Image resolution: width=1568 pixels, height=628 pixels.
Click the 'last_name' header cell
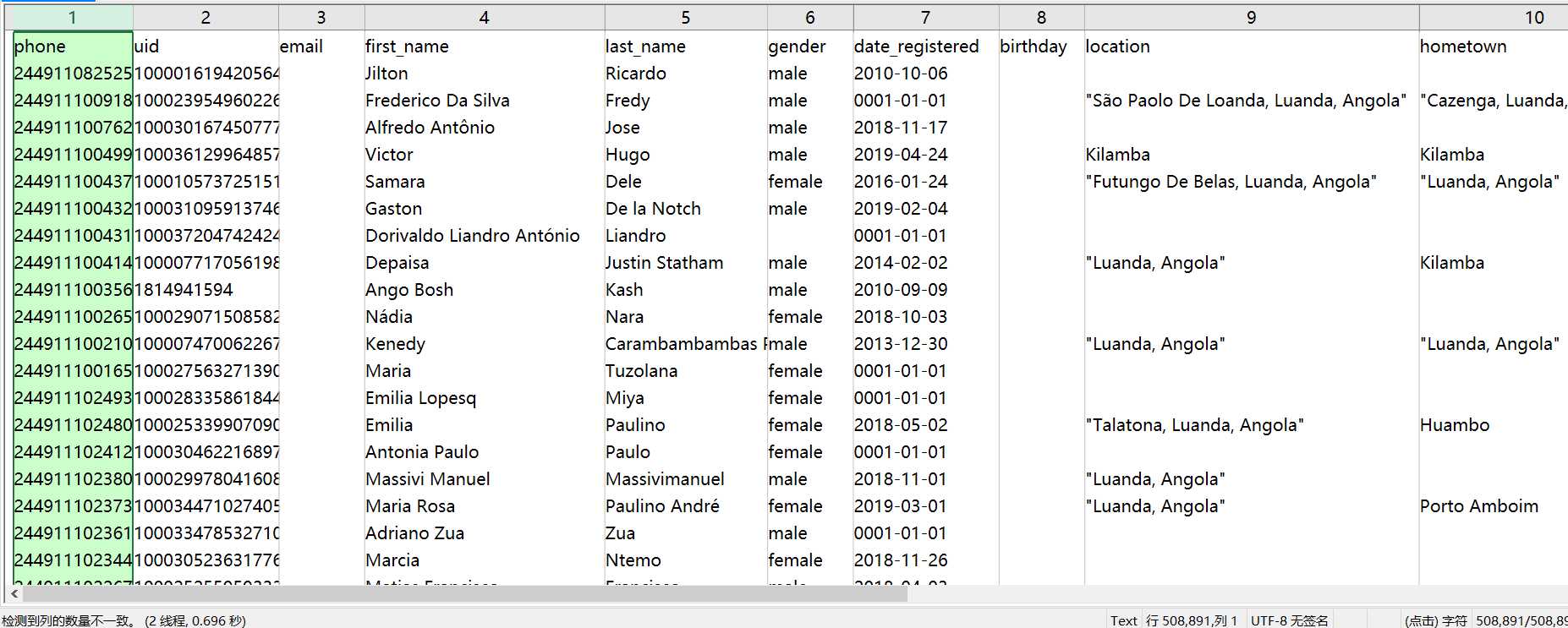click(x=686, y=46)
